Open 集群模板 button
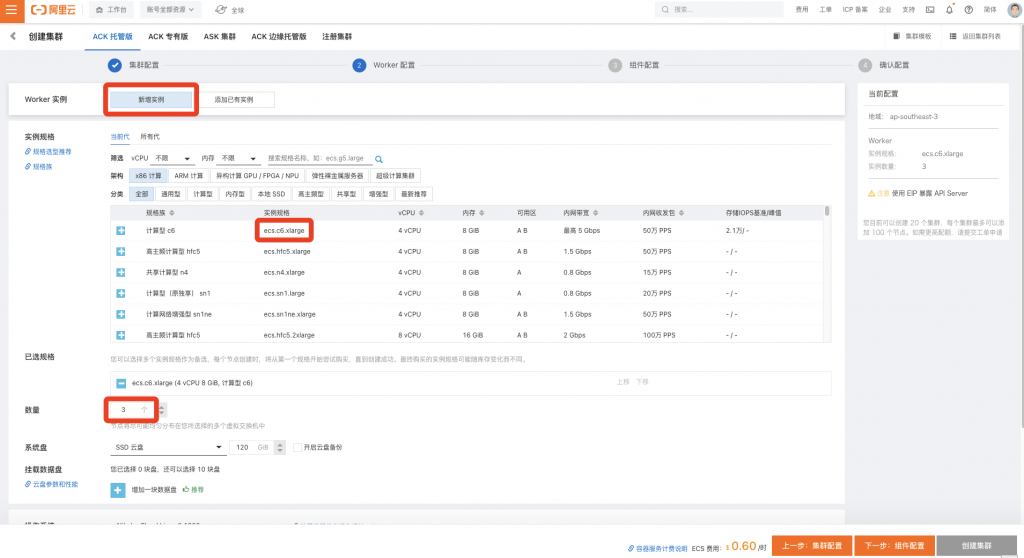The image size is (1024, 558). (x=912, y=37)
